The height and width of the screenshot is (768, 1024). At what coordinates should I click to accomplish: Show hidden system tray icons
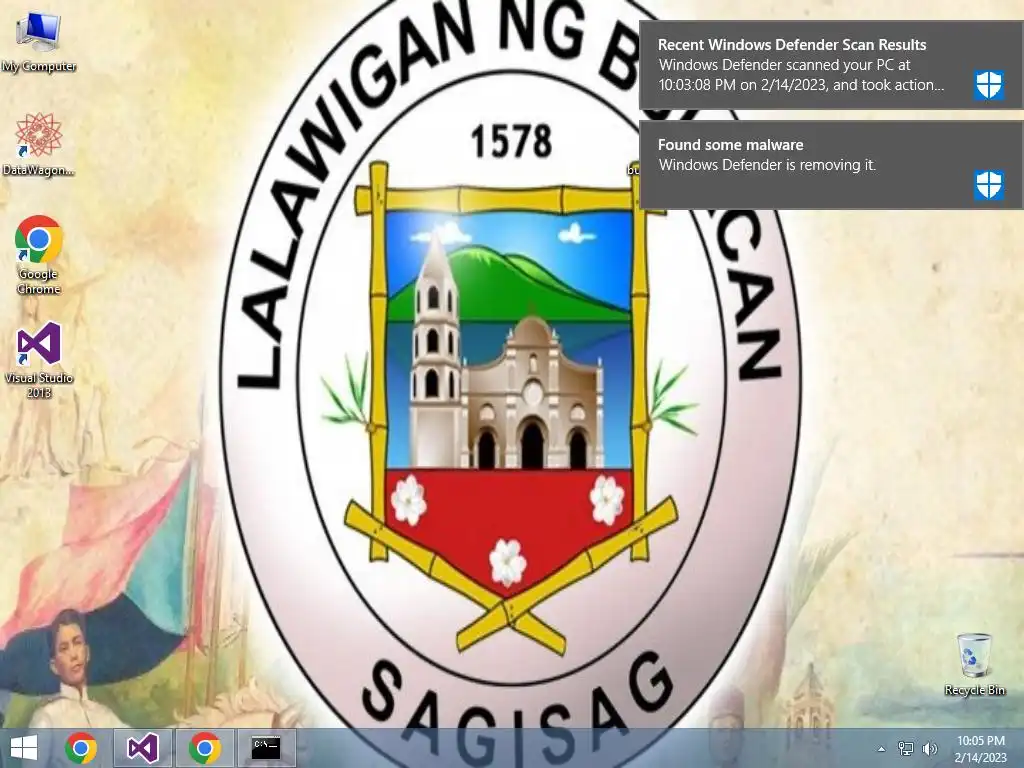881,749
